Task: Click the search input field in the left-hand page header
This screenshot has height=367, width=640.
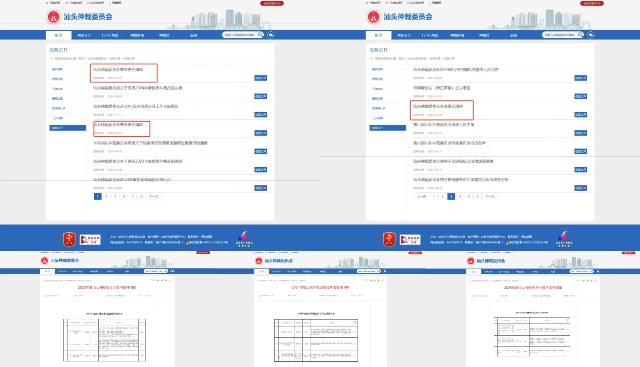Action: point(240,35)
